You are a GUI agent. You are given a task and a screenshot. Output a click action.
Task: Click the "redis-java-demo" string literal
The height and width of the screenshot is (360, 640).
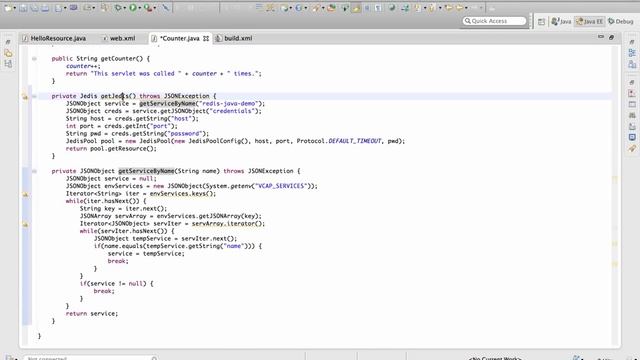(228, 104)
